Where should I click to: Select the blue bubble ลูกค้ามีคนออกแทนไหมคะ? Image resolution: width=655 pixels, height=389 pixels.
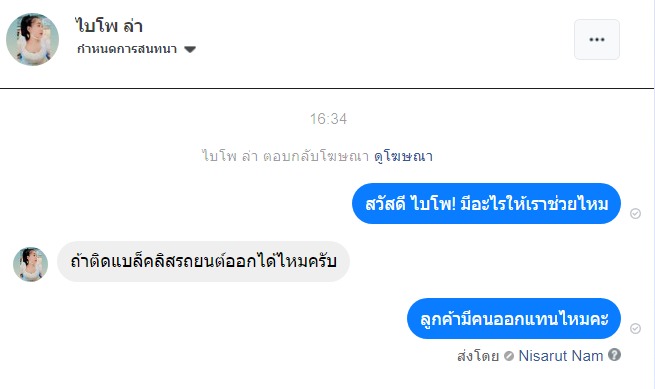coord(514,318)
